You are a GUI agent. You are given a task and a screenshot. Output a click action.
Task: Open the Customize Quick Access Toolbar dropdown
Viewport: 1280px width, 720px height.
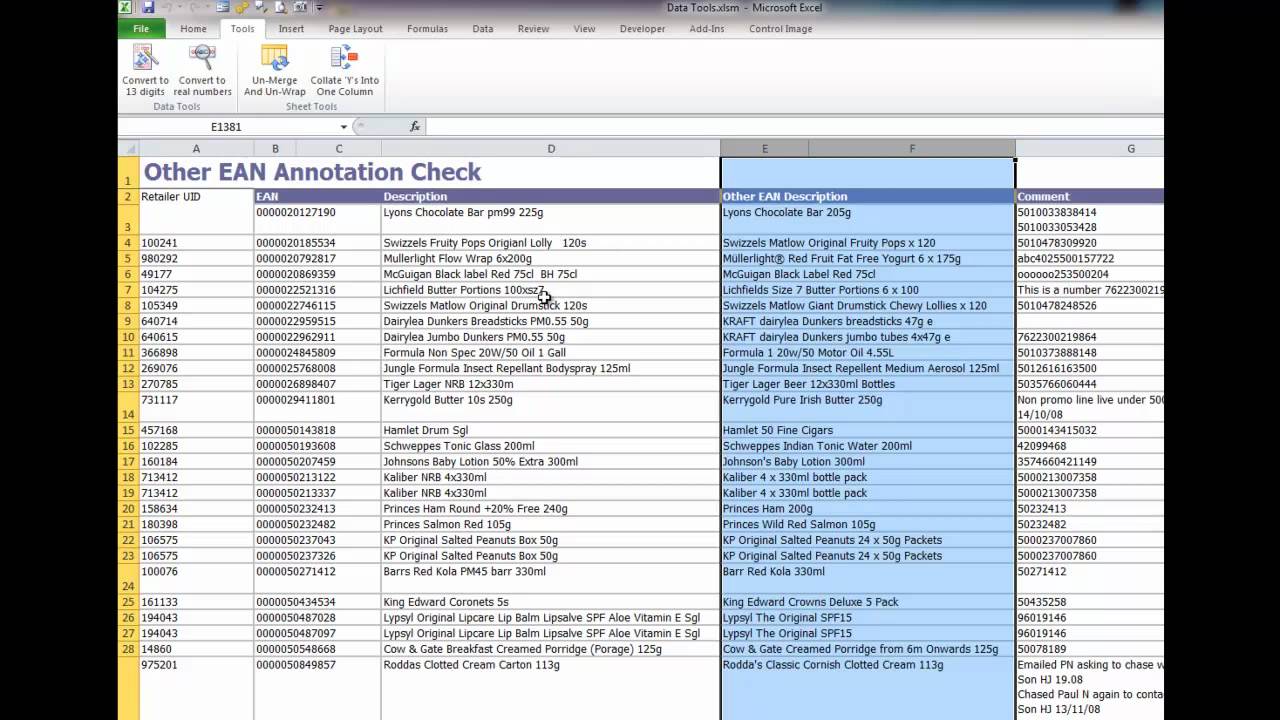[319, 8]
